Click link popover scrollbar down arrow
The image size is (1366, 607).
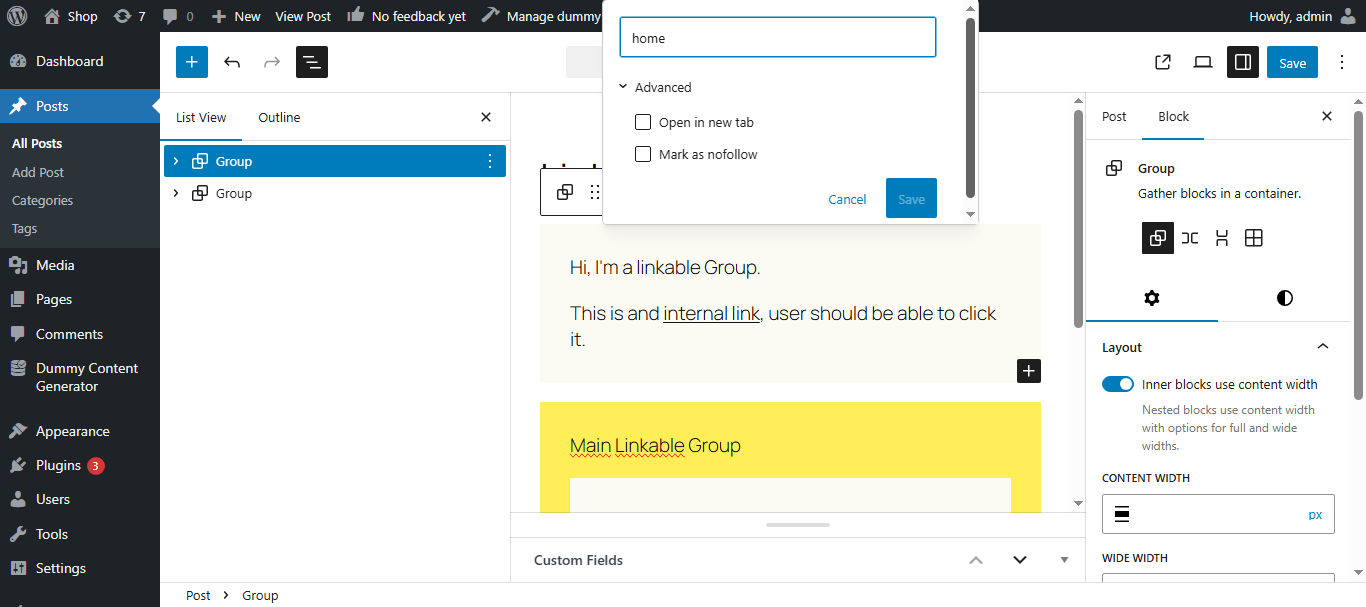[969, 214]
